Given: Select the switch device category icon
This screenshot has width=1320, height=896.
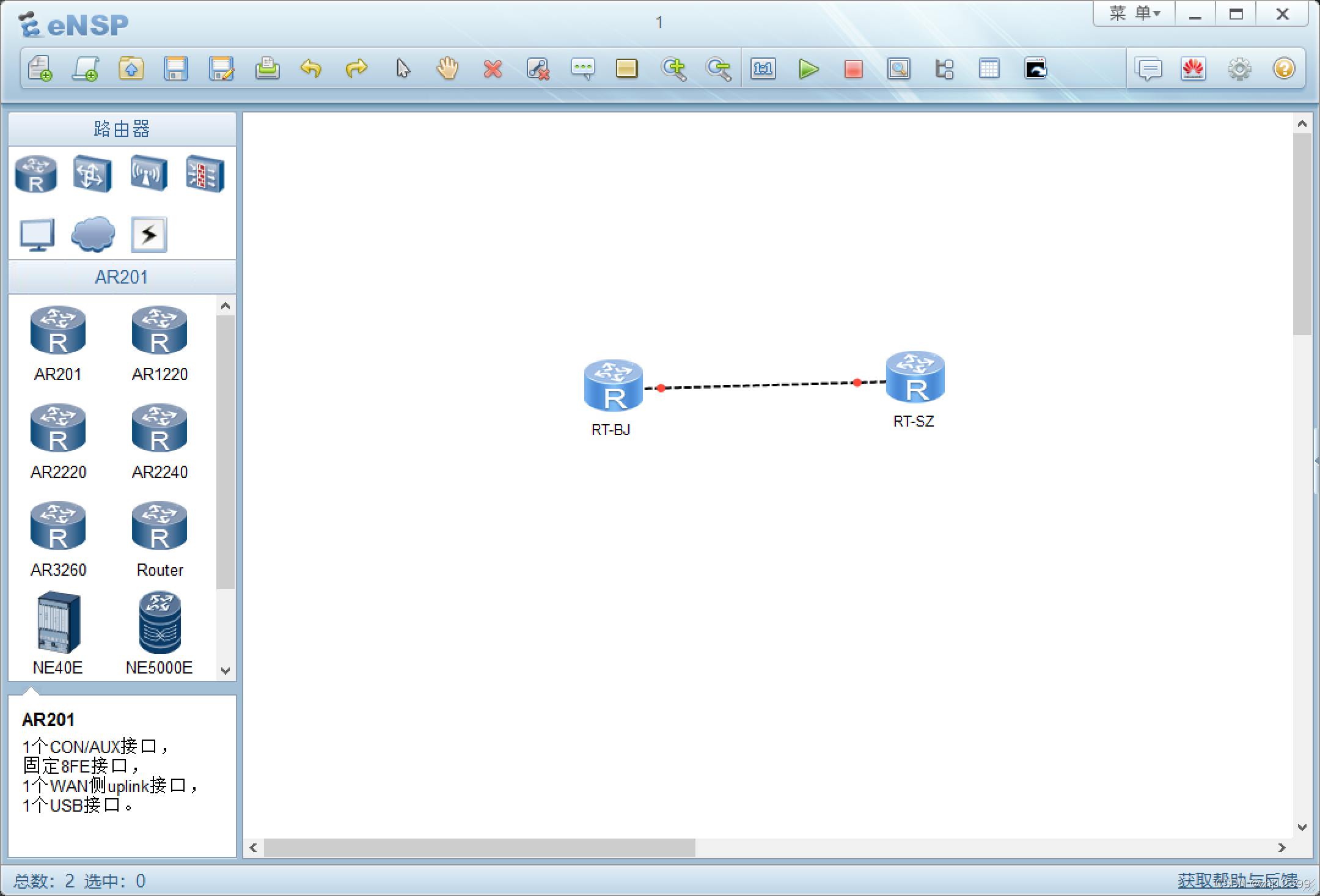Looking at the screenshot, I should click(92, 174).
